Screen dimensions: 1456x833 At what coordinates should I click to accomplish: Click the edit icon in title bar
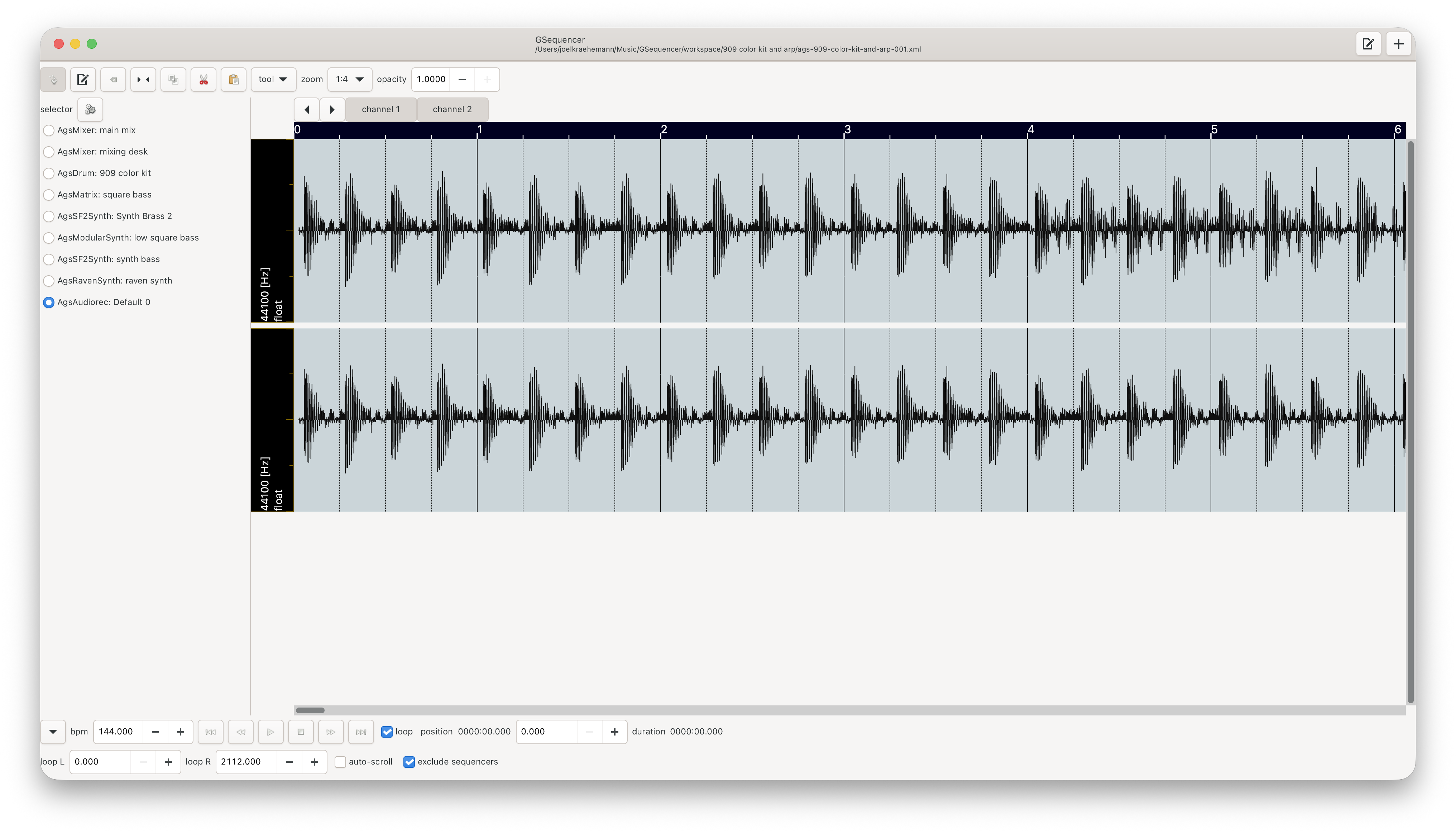(1368, 44)
